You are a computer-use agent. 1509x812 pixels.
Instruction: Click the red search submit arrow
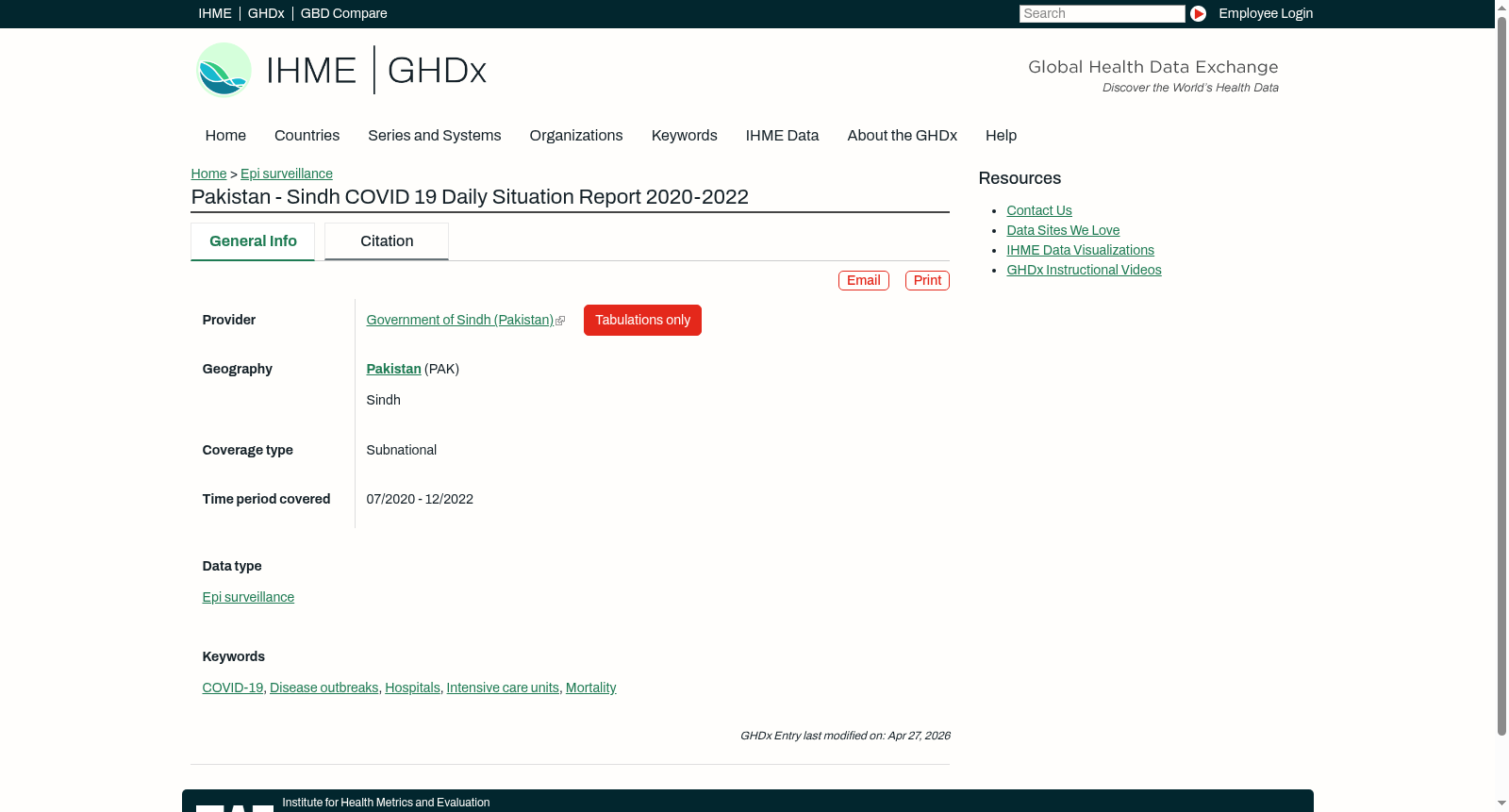[1198, 13]
